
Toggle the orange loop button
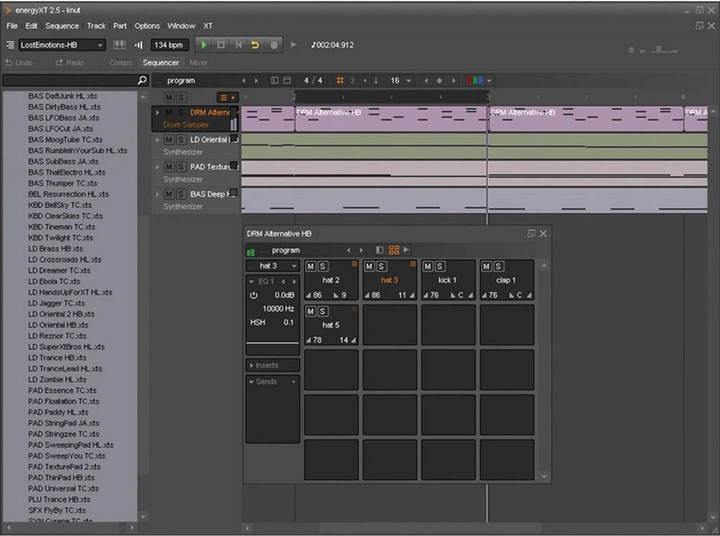(255, 45)
